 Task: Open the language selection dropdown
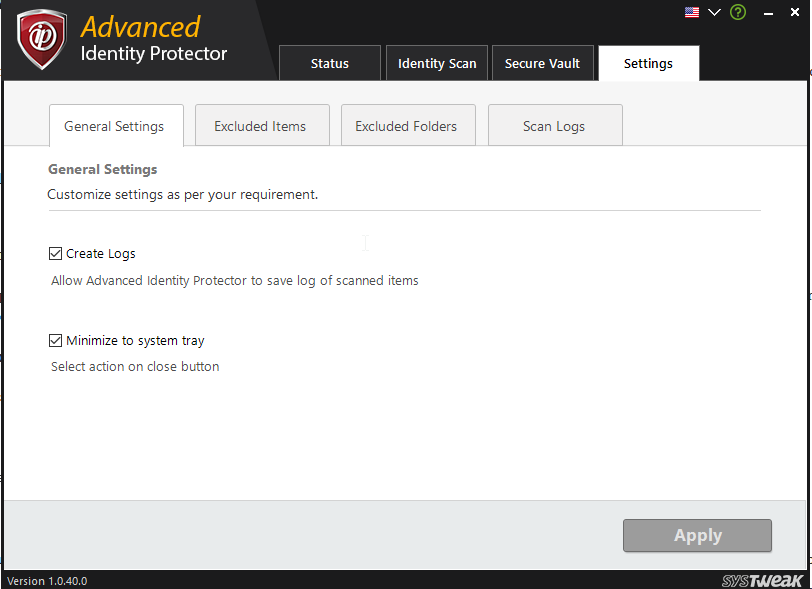[691, 12]
